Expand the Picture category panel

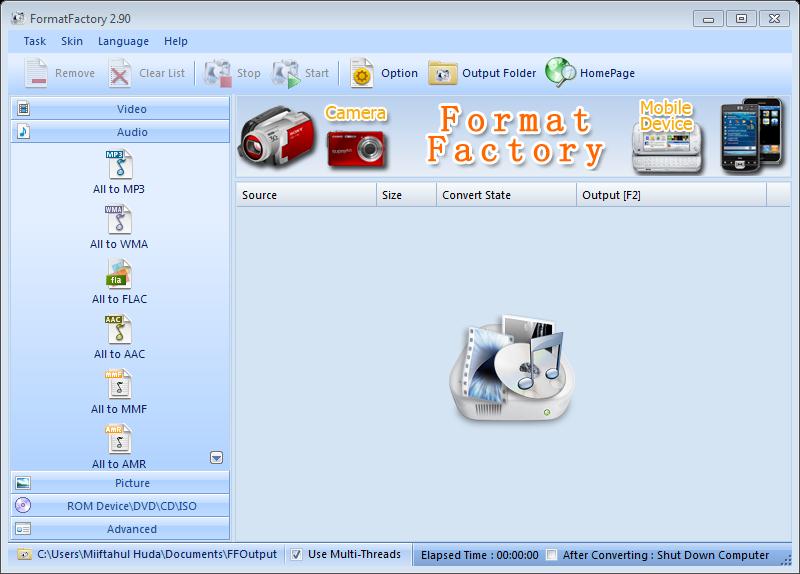coord(120,483)
